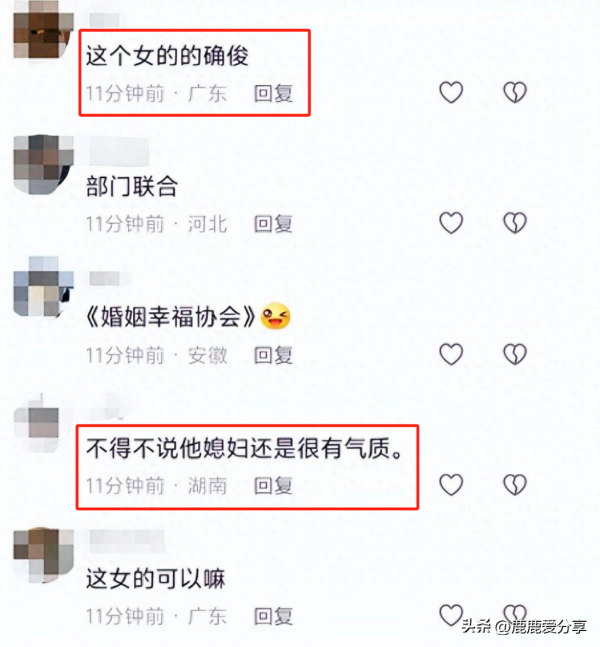Screen dimensions: 600x647
Task: Reply to the 河北 user's comment
Action: point(273,224)
